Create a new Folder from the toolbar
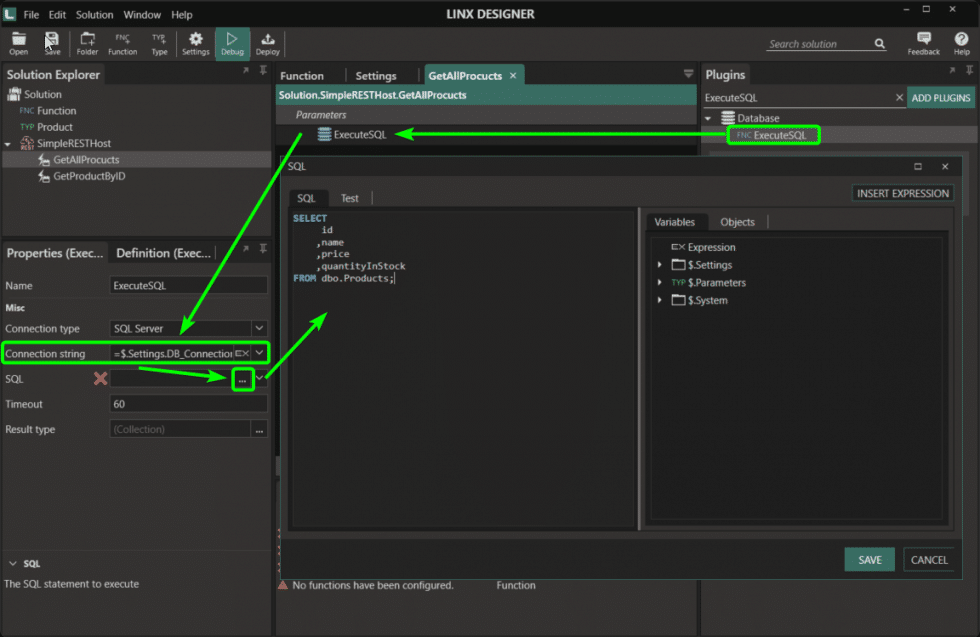980x637 pixels. [x=87, y=43]
